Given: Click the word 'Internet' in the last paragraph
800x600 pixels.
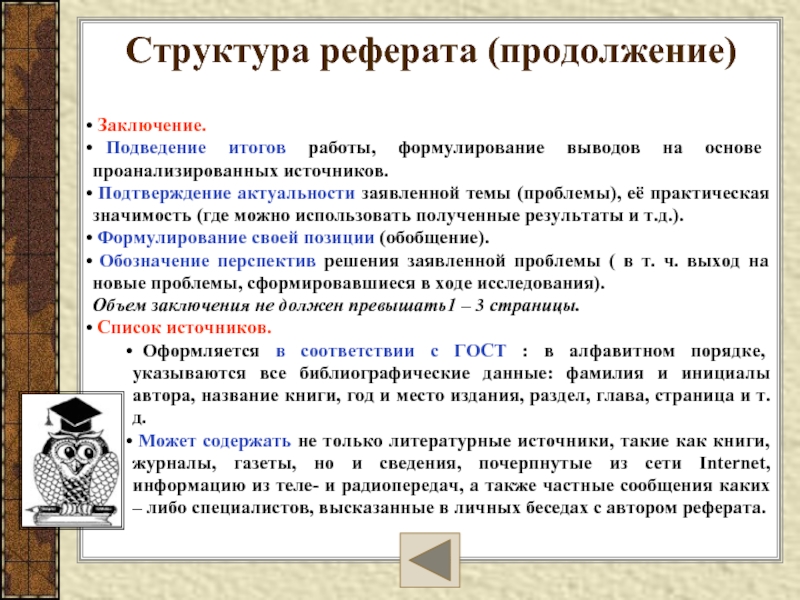Looking at the screenshot, I should tap(734, 463).
